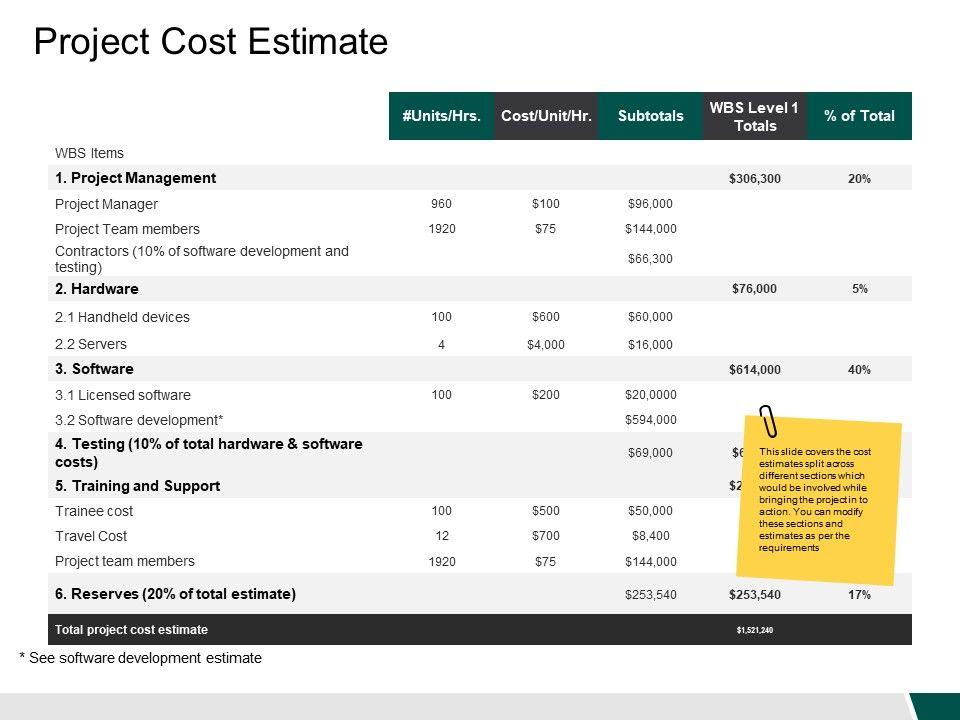
Task: Select the Total project cost estimate label
Action: (131, 630)
